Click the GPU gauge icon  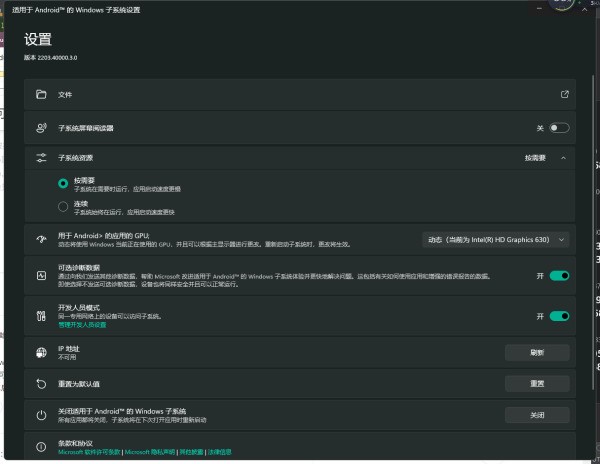41,239
